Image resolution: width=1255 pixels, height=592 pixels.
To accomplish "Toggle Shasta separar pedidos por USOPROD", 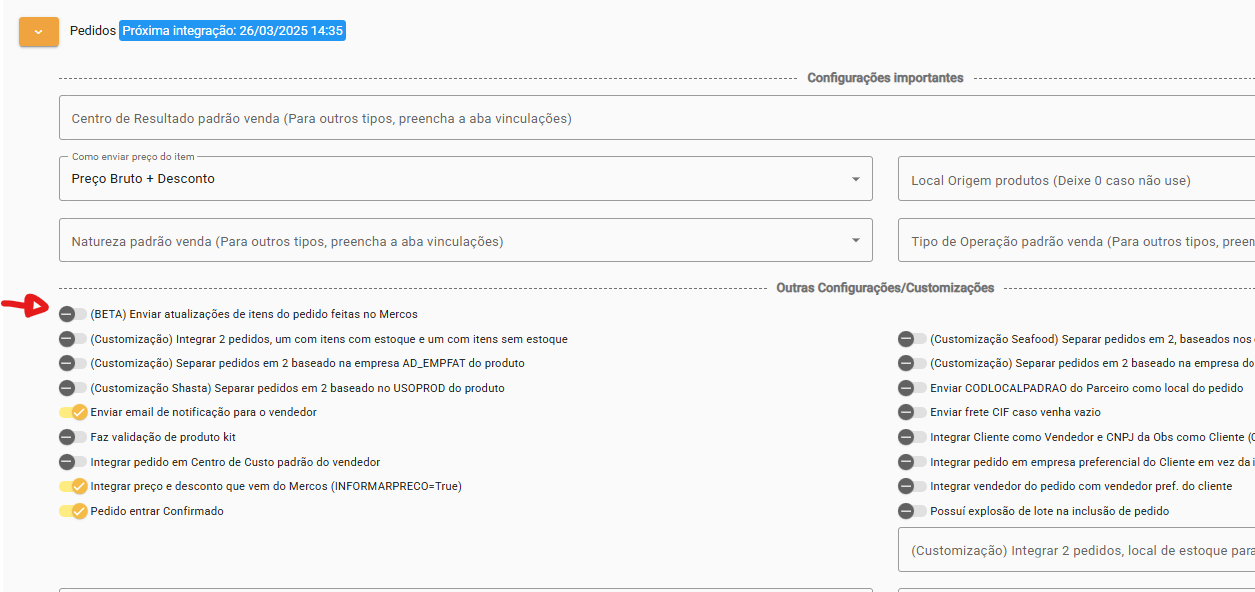I will pyautogui.click(x=73, y=388).
